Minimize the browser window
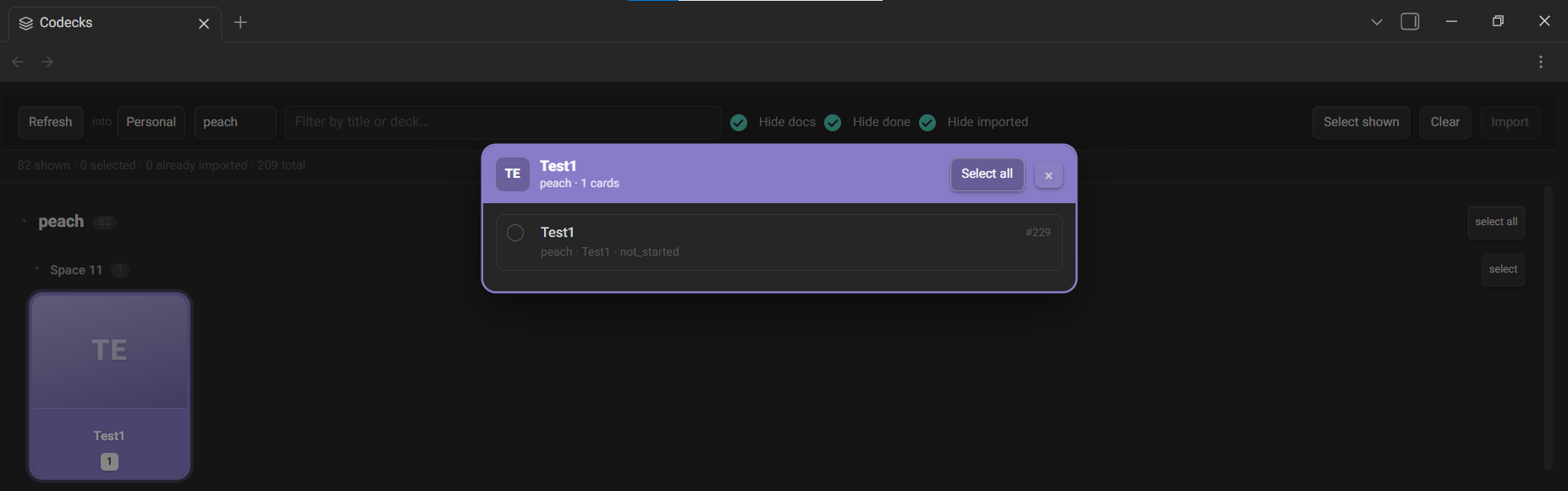The image size is (1568, 491). click(1452, 22)
